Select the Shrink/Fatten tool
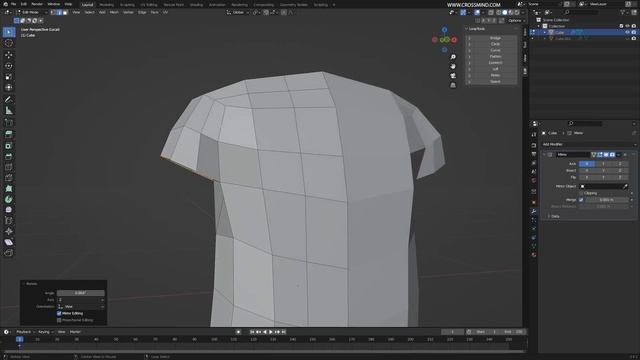This screenshot has height=360, width=640. pos(9,231)
